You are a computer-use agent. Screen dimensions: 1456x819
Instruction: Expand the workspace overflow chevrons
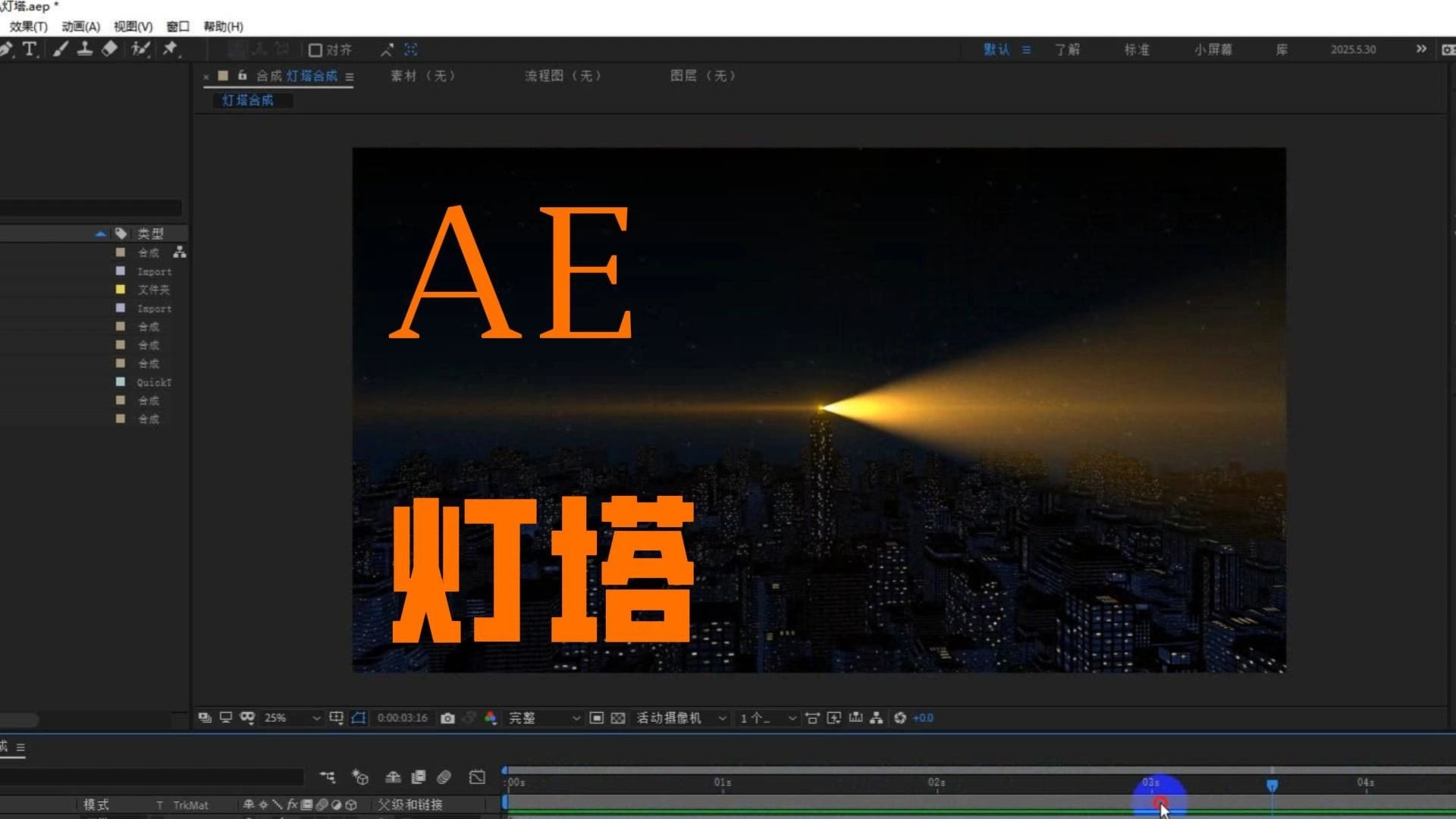(1421, 49)
